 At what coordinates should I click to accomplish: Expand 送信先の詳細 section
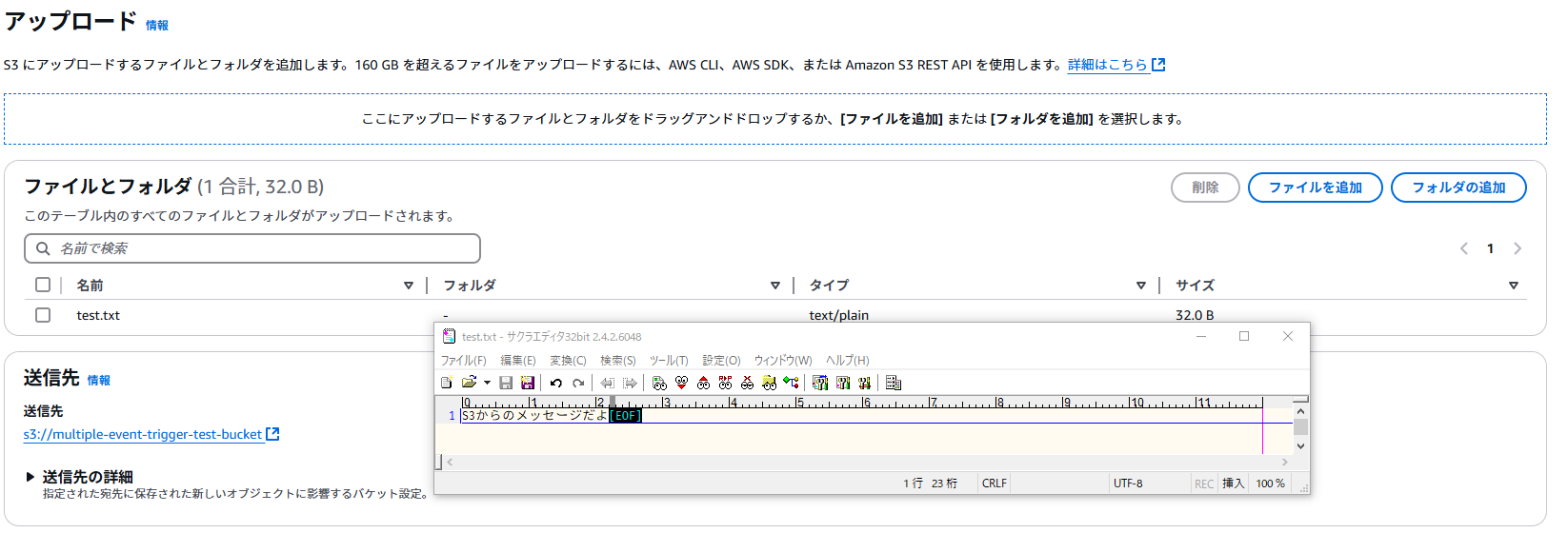tap(30, 477)
